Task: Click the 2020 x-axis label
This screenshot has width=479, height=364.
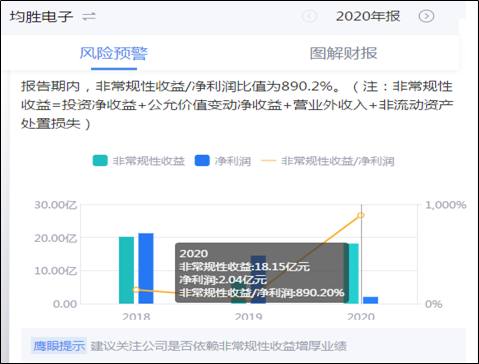Action: click(361, 316)
